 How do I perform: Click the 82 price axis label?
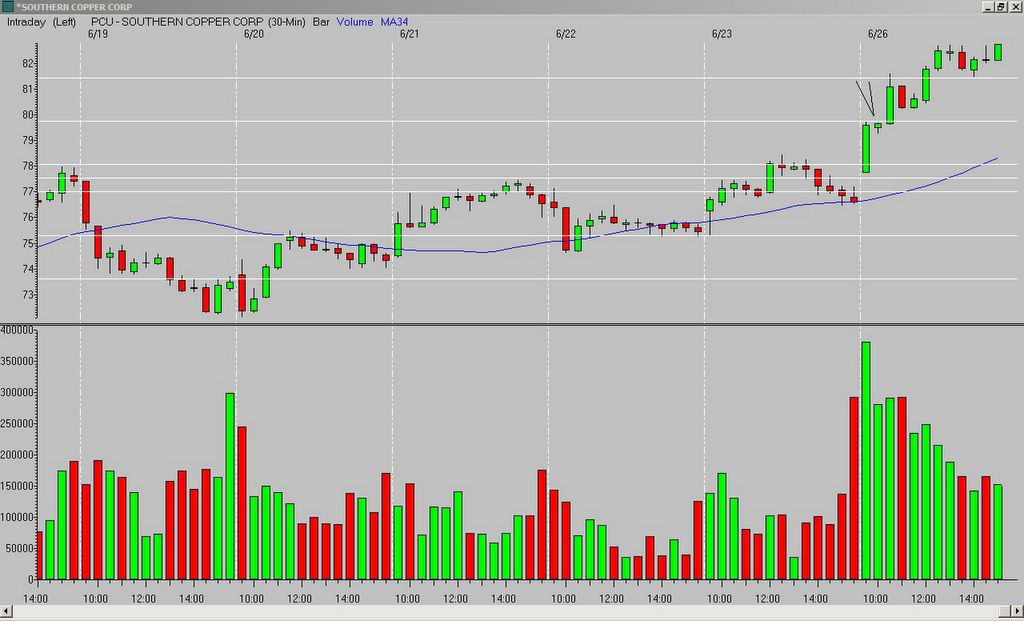click(27, 63)
